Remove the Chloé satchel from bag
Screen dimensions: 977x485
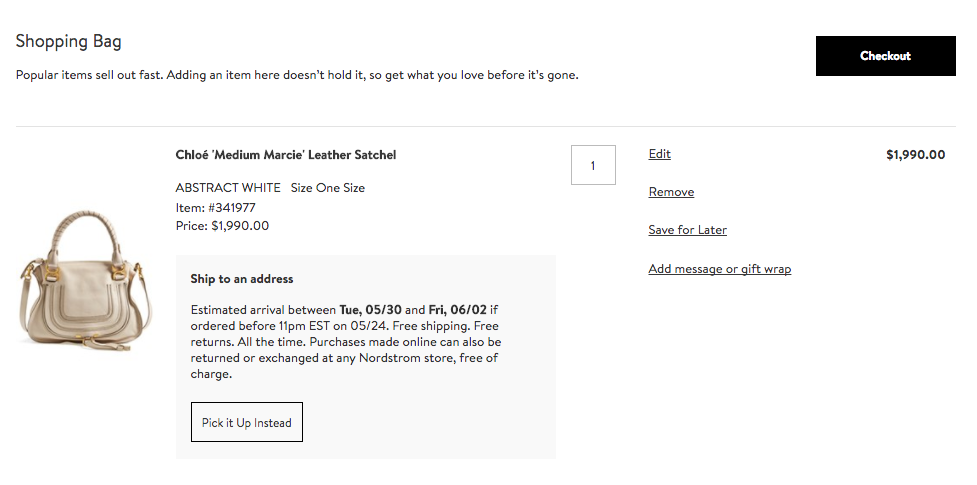click(x=671, y=192)
